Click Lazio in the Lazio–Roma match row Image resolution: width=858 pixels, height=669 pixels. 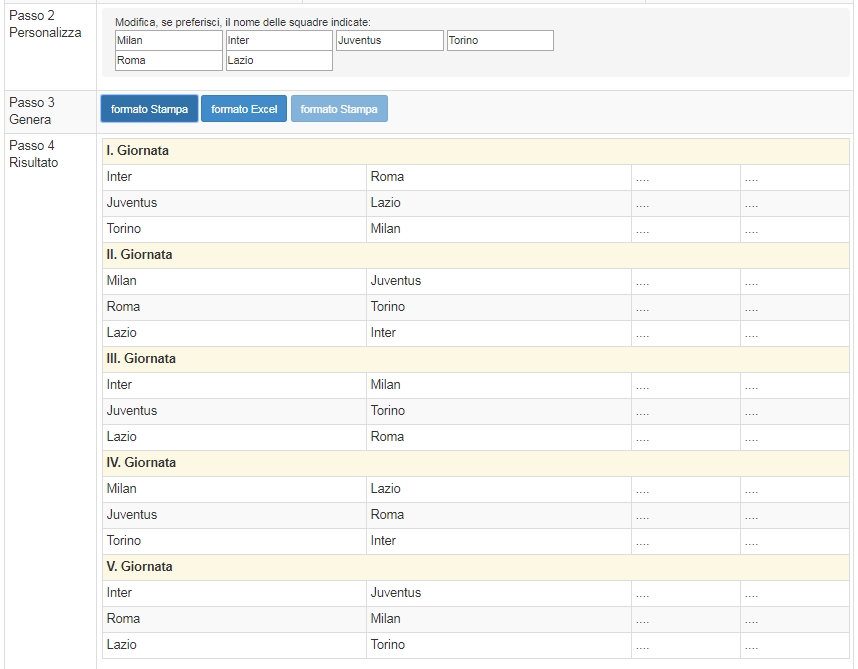(x=121, y=437)
